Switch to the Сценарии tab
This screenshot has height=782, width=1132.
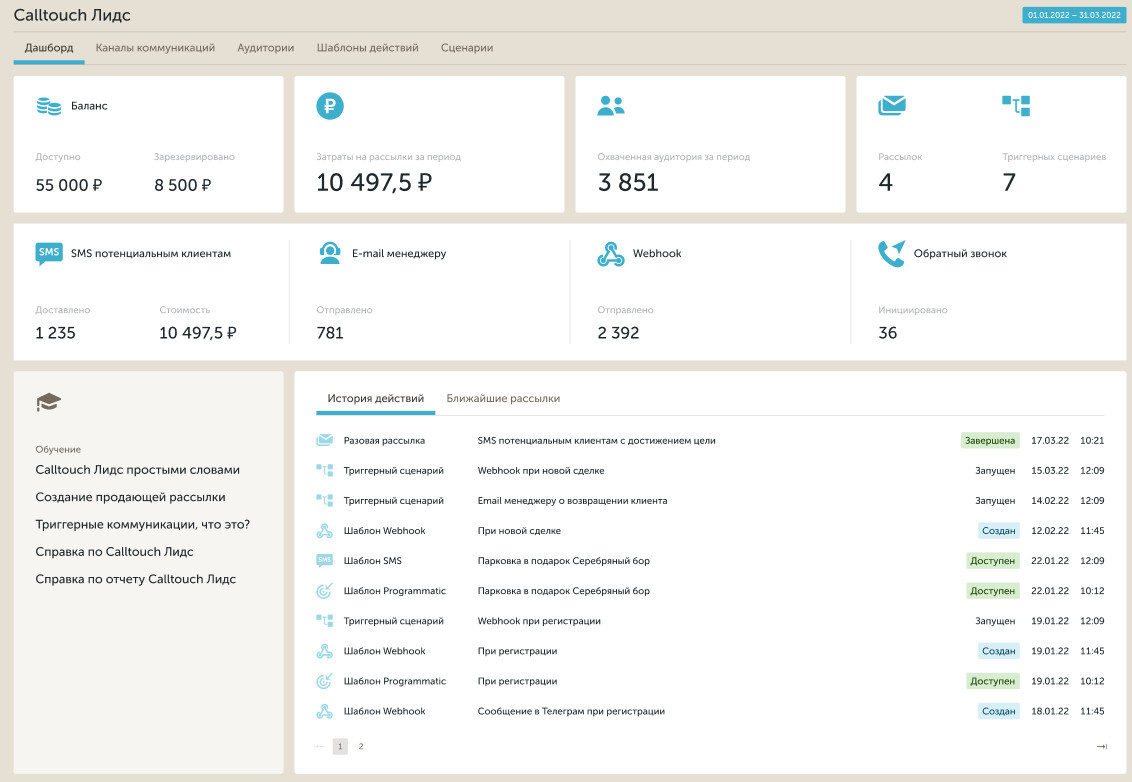[466, 48]
